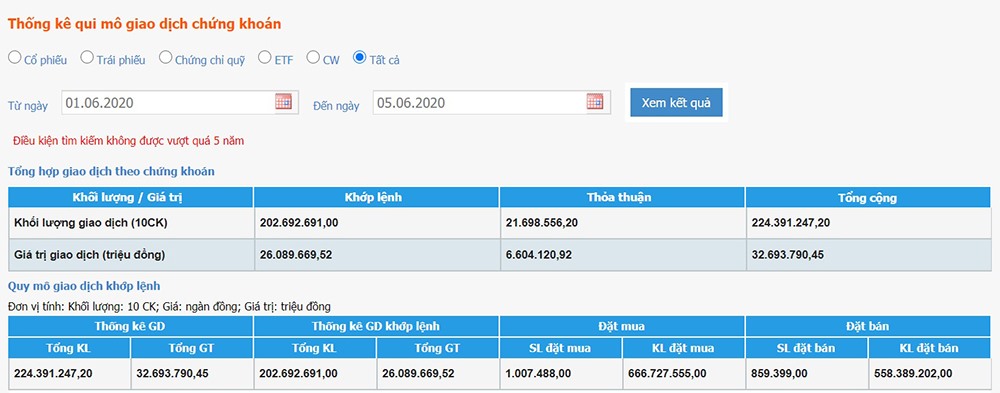
Task: Select the Tất cả radio button
Action: pyautogui.click(x=359, y=57)
